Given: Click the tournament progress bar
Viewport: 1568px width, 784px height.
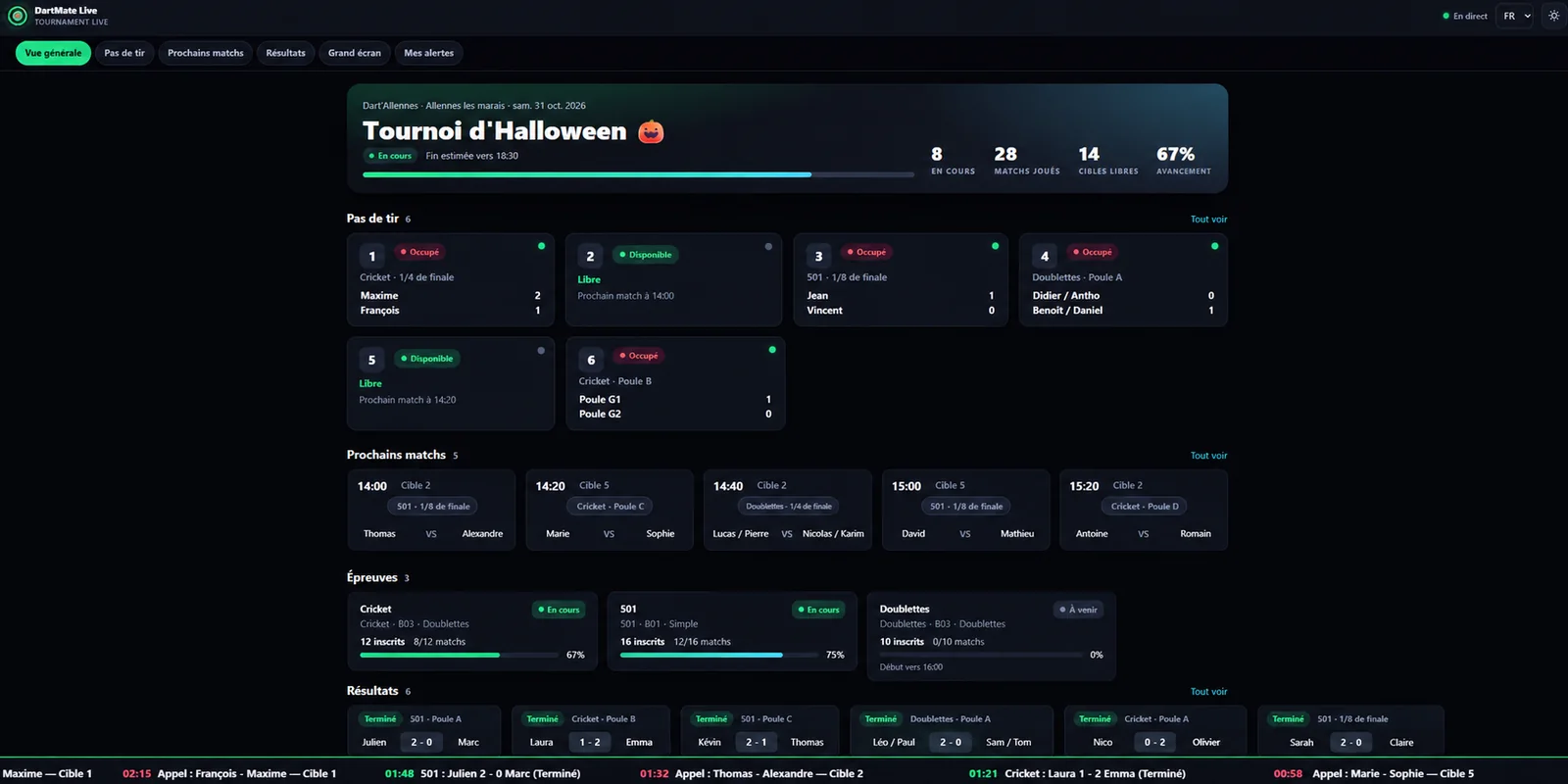Looking at the screenshot, I should (x=638, y=174).
